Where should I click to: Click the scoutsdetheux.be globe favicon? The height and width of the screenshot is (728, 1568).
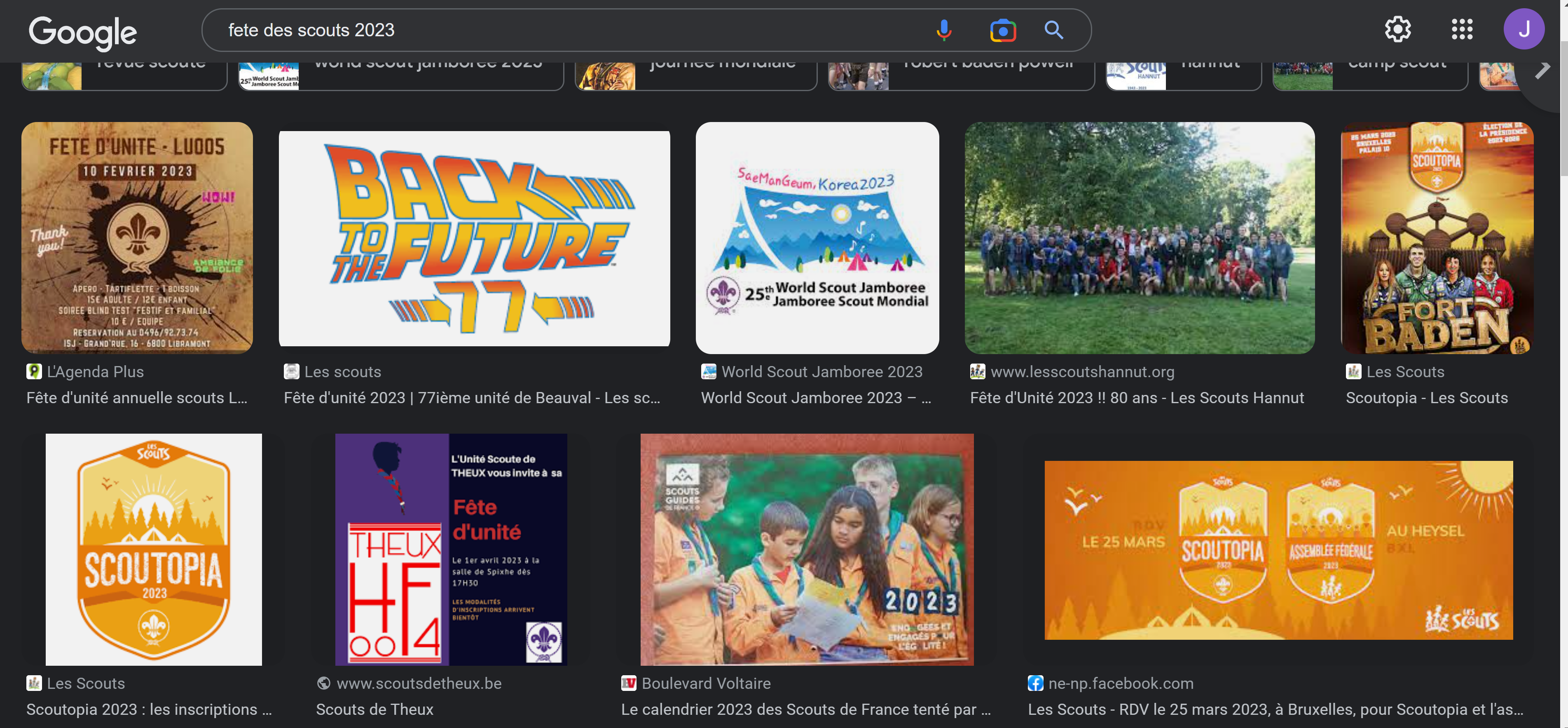point(323,683)
